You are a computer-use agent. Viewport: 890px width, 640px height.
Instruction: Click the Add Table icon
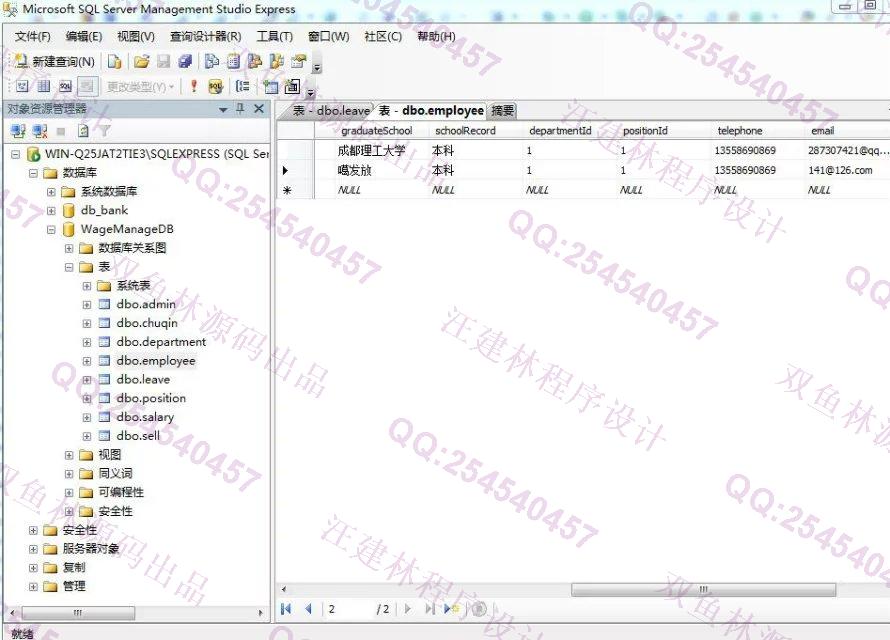click(270, 86)
